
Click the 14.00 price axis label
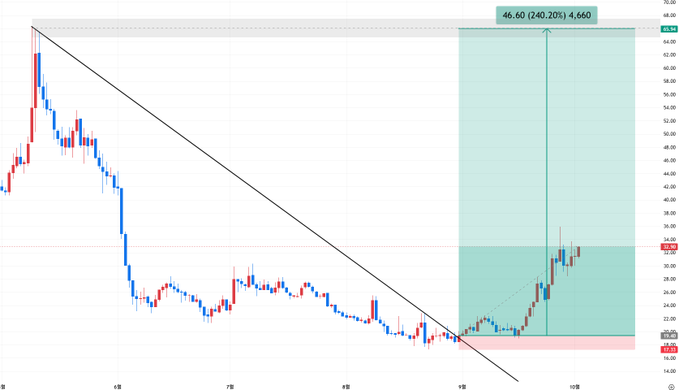pos(669,371)
